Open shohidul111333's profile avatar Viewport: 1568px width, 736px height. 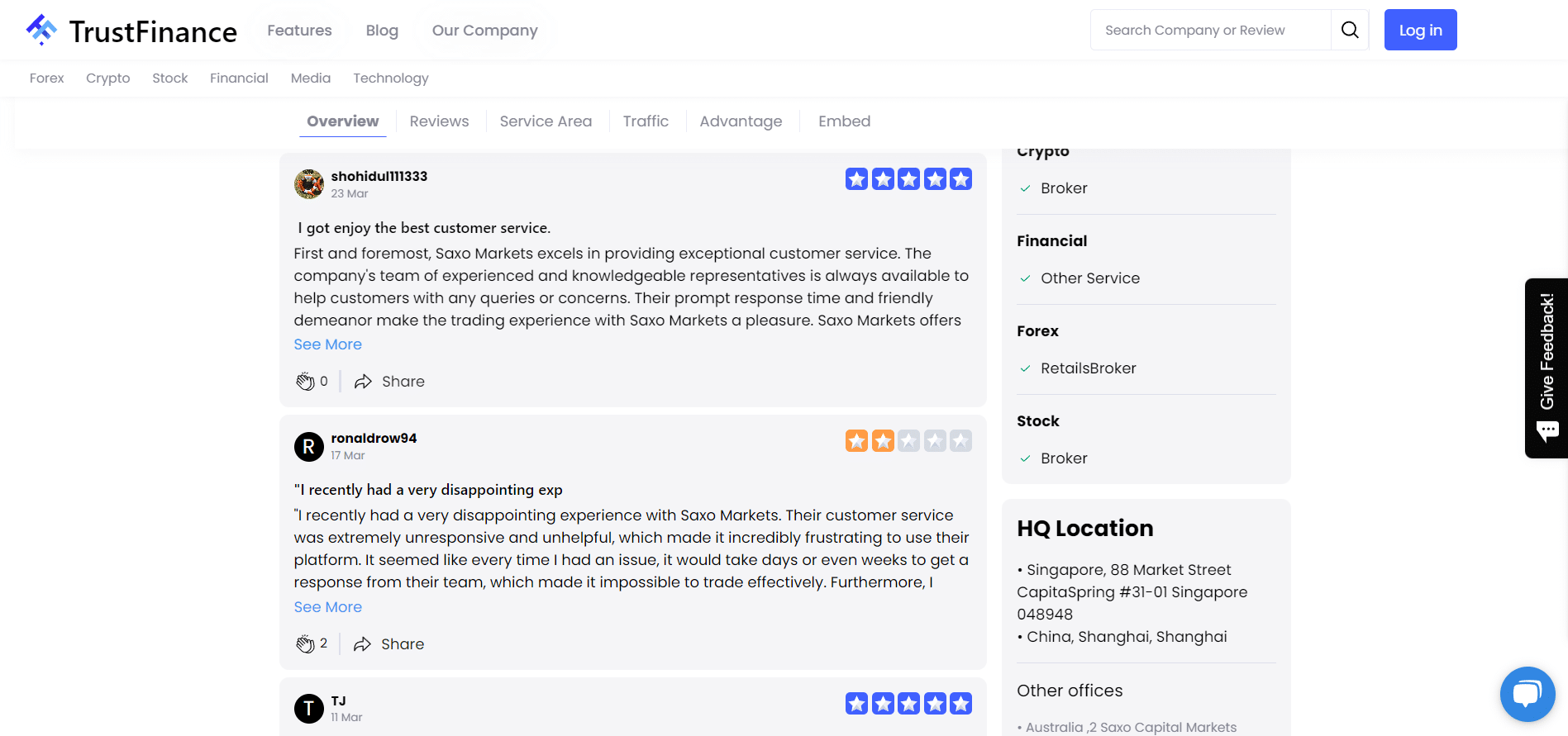click(309, 184)
